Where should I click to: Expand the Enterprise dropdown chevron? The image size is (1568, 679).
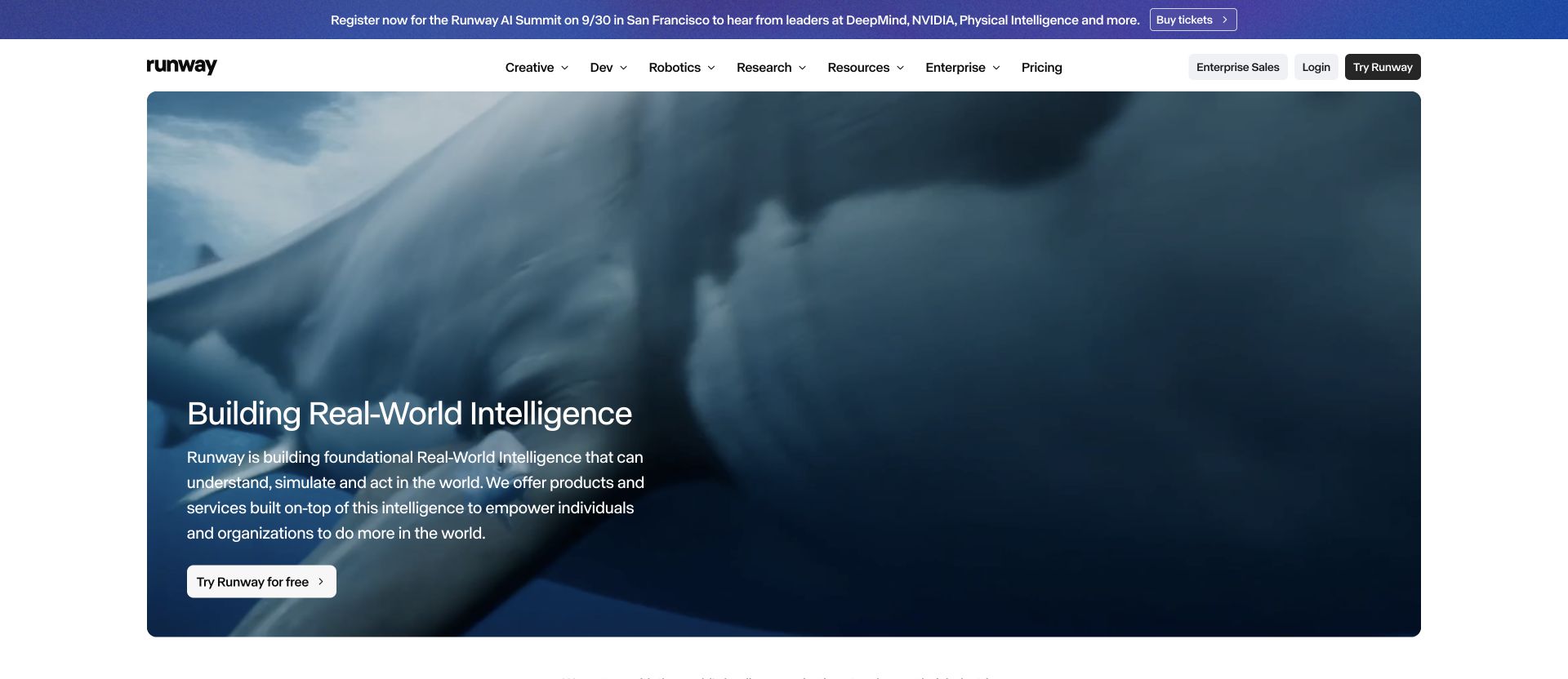pos(996,68)
